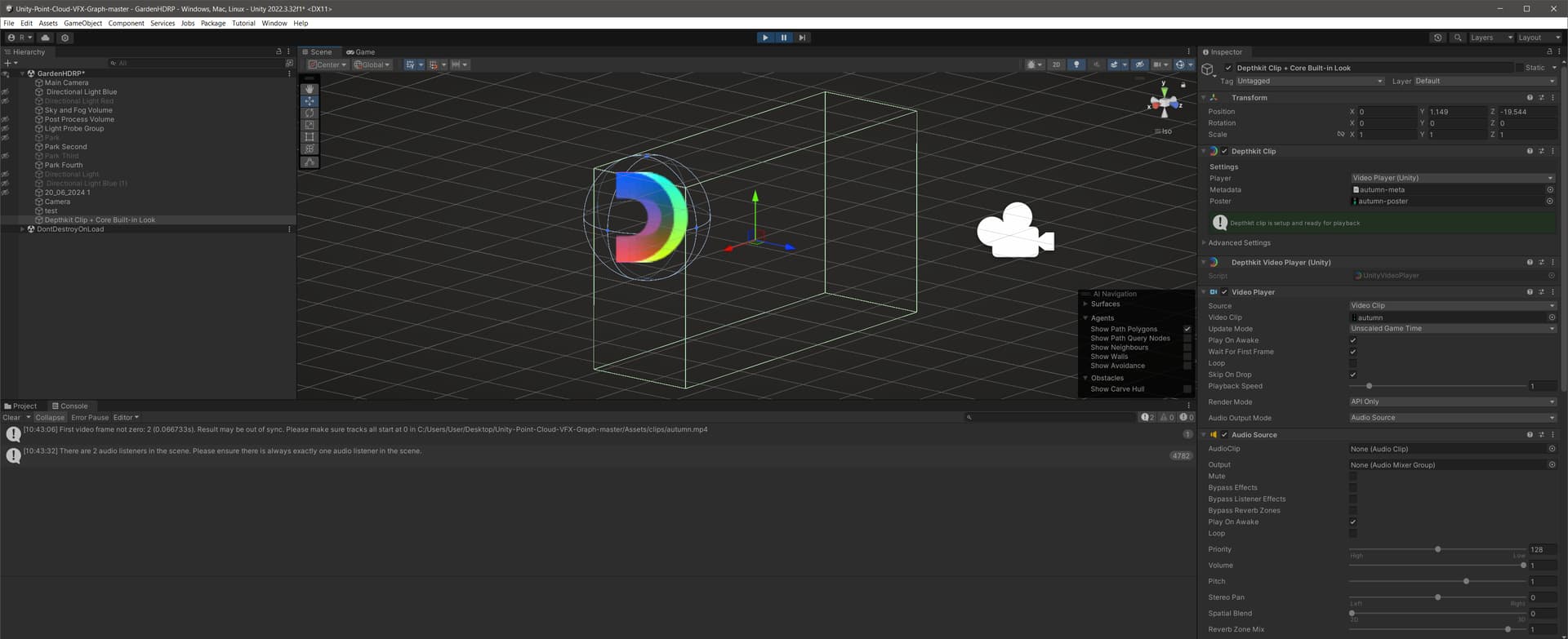Click the cloud services icon

pos(46,38)
